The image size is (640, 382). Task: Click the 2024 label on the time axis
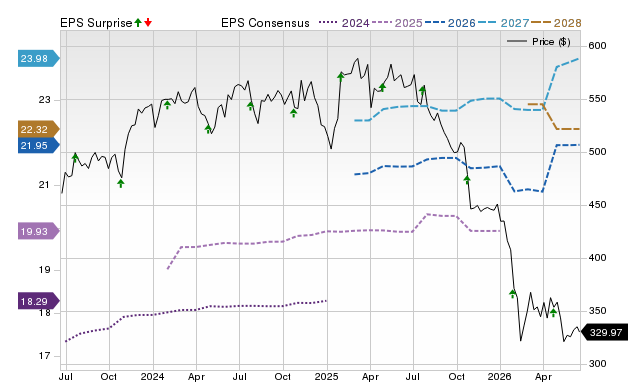point(153,377)
